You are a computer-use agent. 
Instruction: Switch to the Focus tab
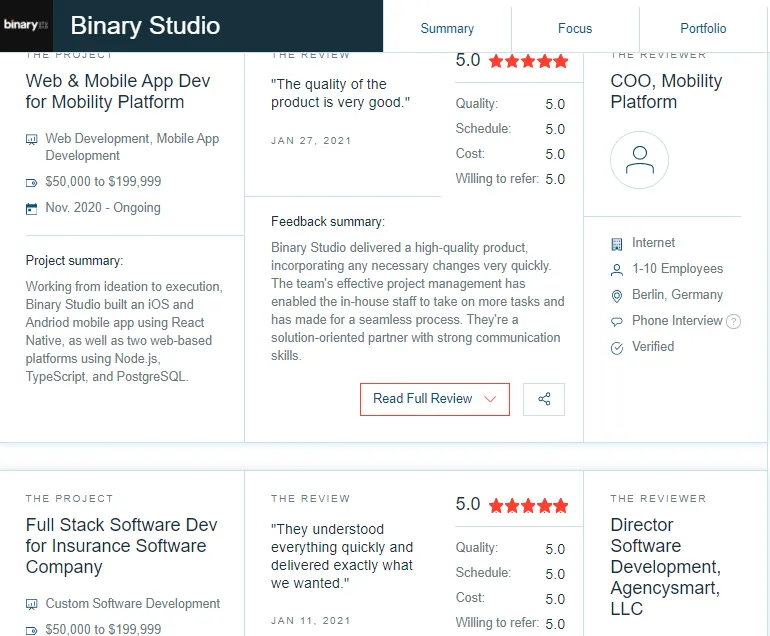click(x=575, y=28)
